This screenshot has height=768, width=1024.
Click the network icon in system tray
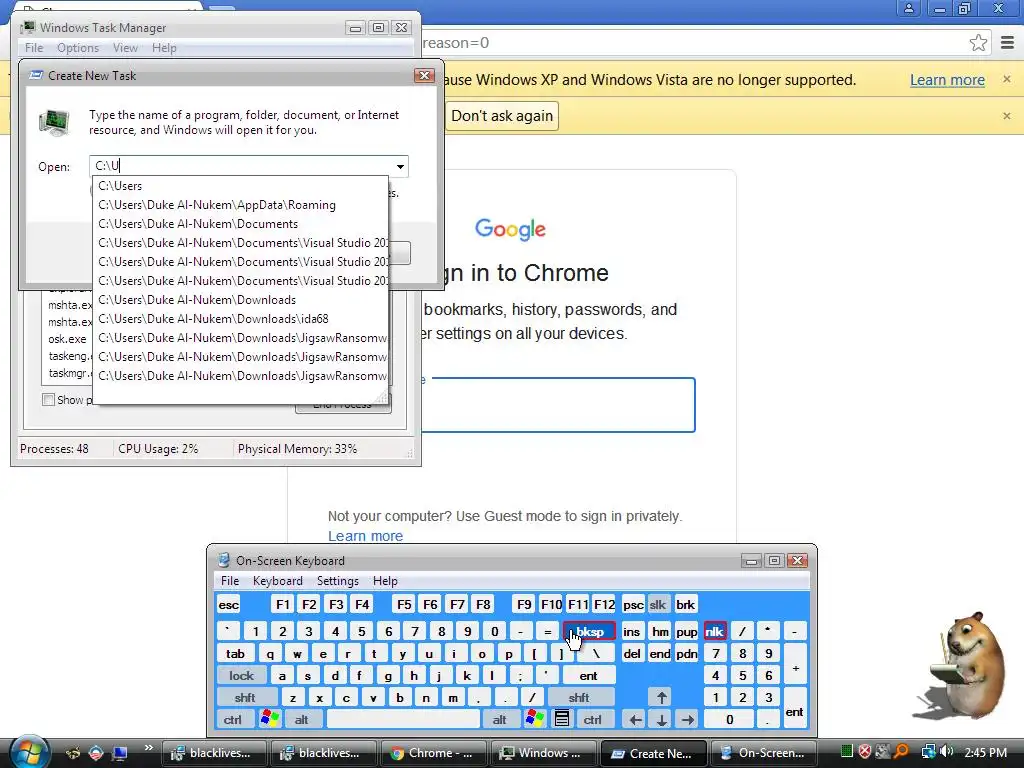(x=928, y=752)
